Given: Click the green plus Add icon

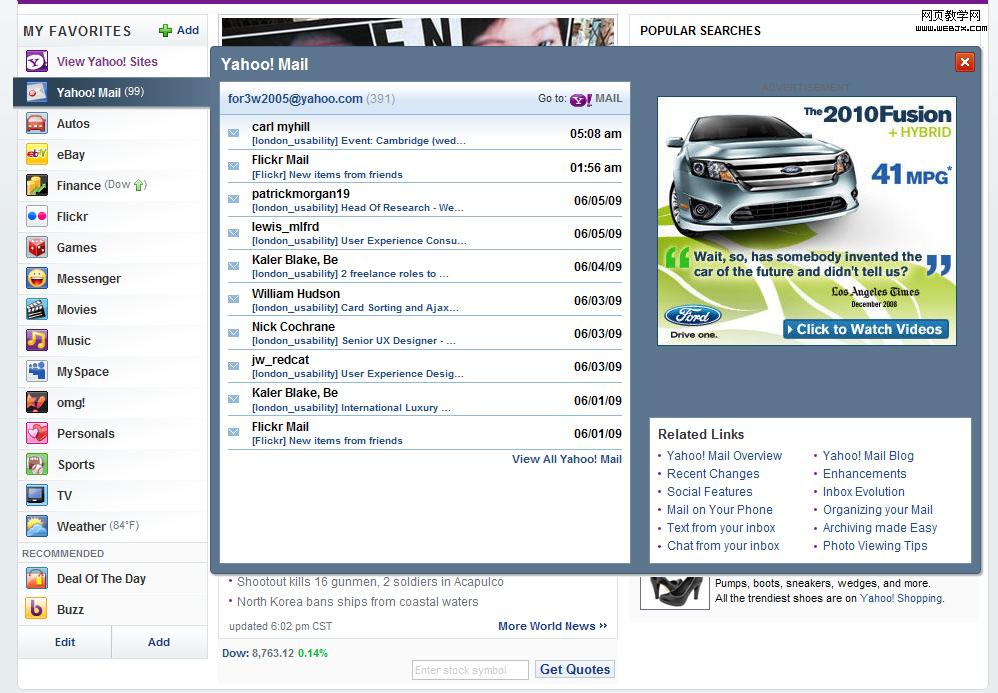Looking at the screenshot, I should coord(166,31).
